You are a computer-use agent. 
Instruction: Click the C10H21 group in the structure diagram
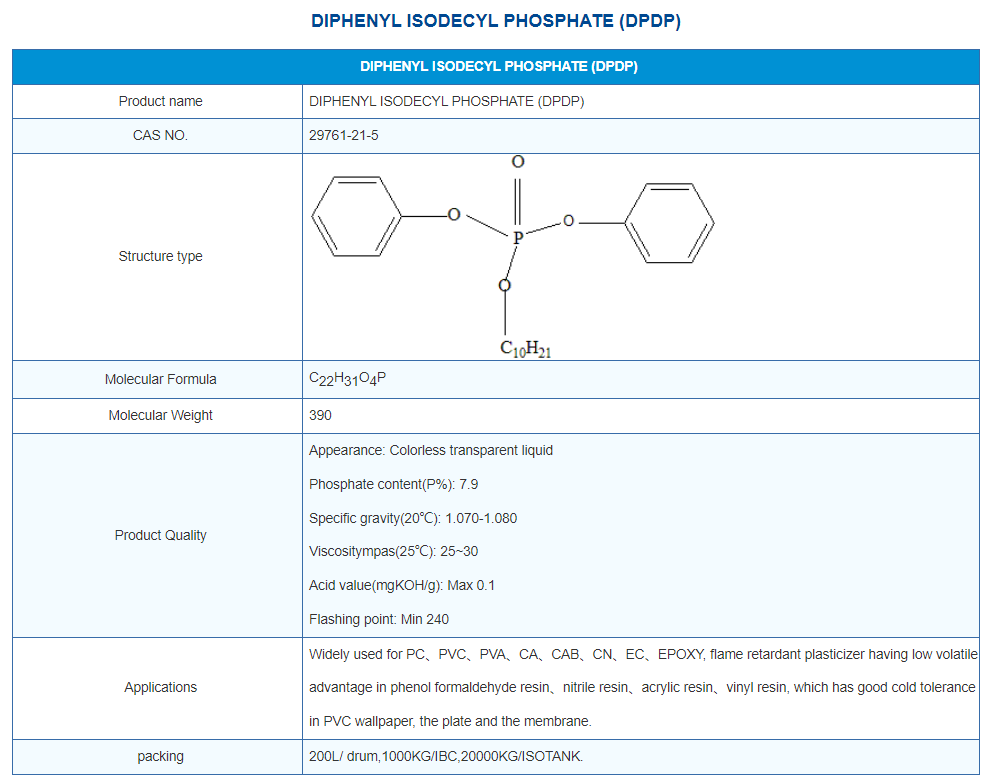pyautogui.click(x=525, y=348)
